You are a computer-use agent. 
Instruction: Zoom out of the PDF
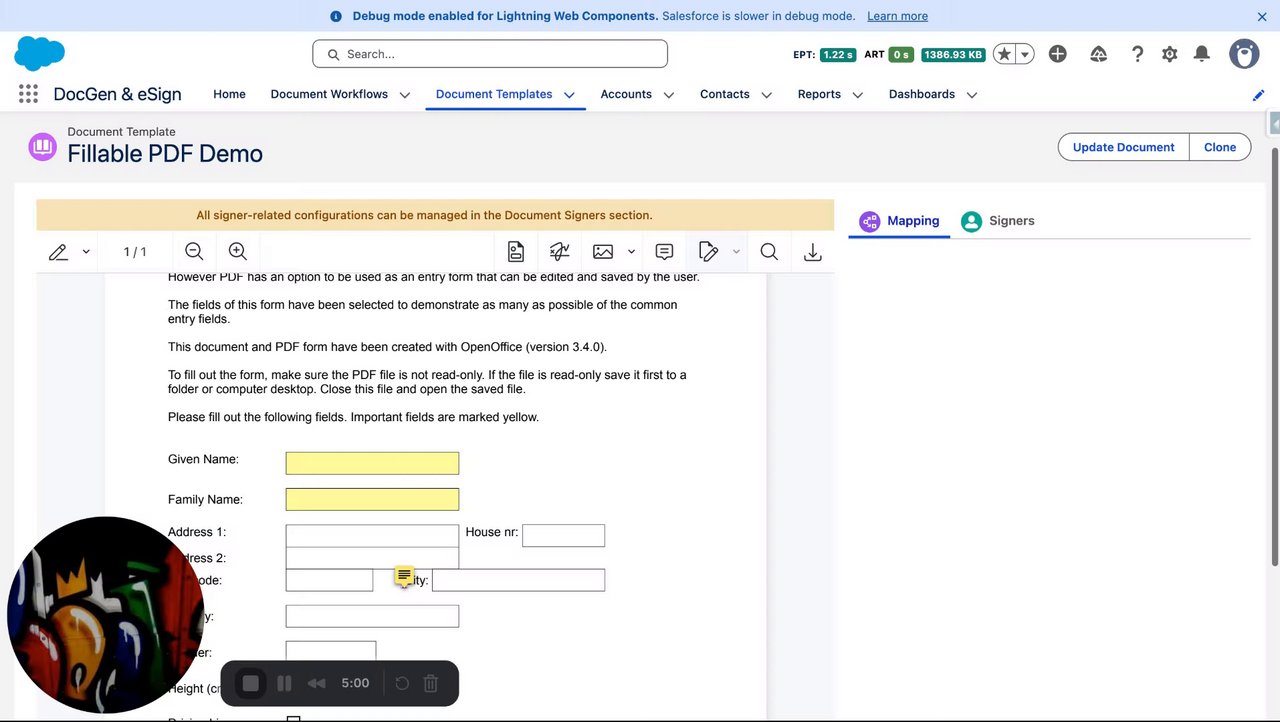tap(194, 252)
